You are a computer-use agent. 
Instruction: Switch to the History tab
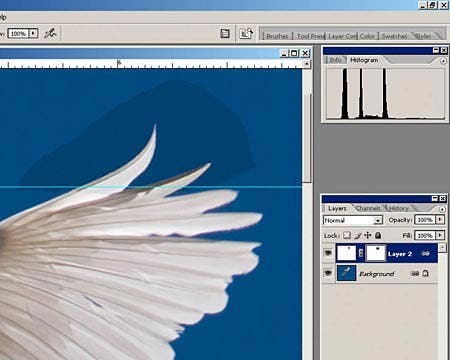tap(399, 208)
